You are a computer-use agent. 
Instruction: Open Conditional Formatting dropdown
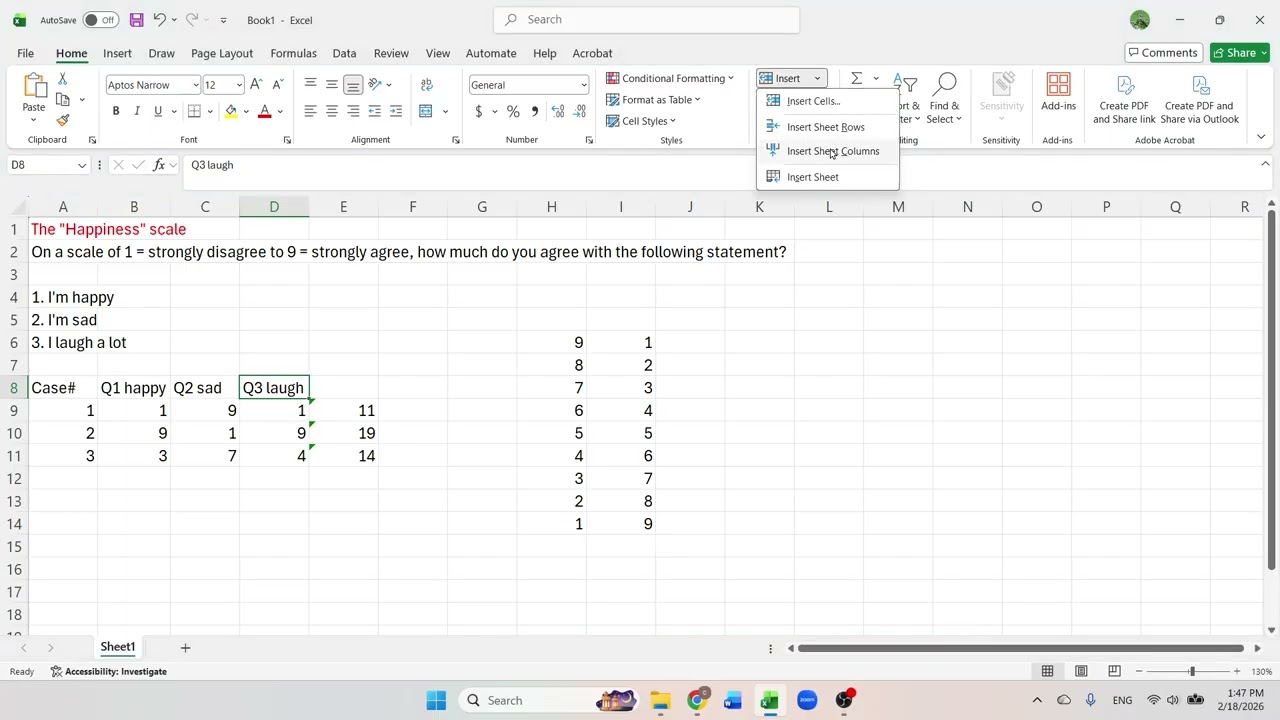pyautogui.click(x=670, y=78)
